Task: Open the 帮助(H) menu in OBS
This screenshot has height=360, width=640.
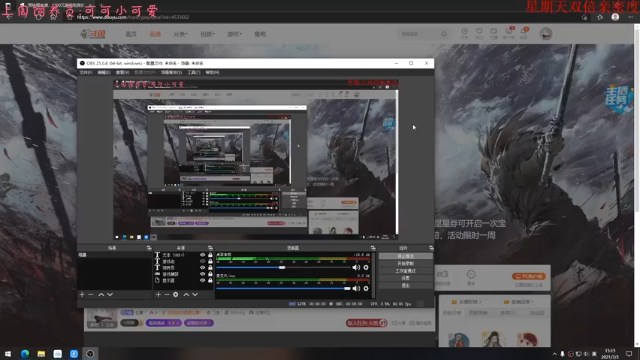Action: (212, 72)
